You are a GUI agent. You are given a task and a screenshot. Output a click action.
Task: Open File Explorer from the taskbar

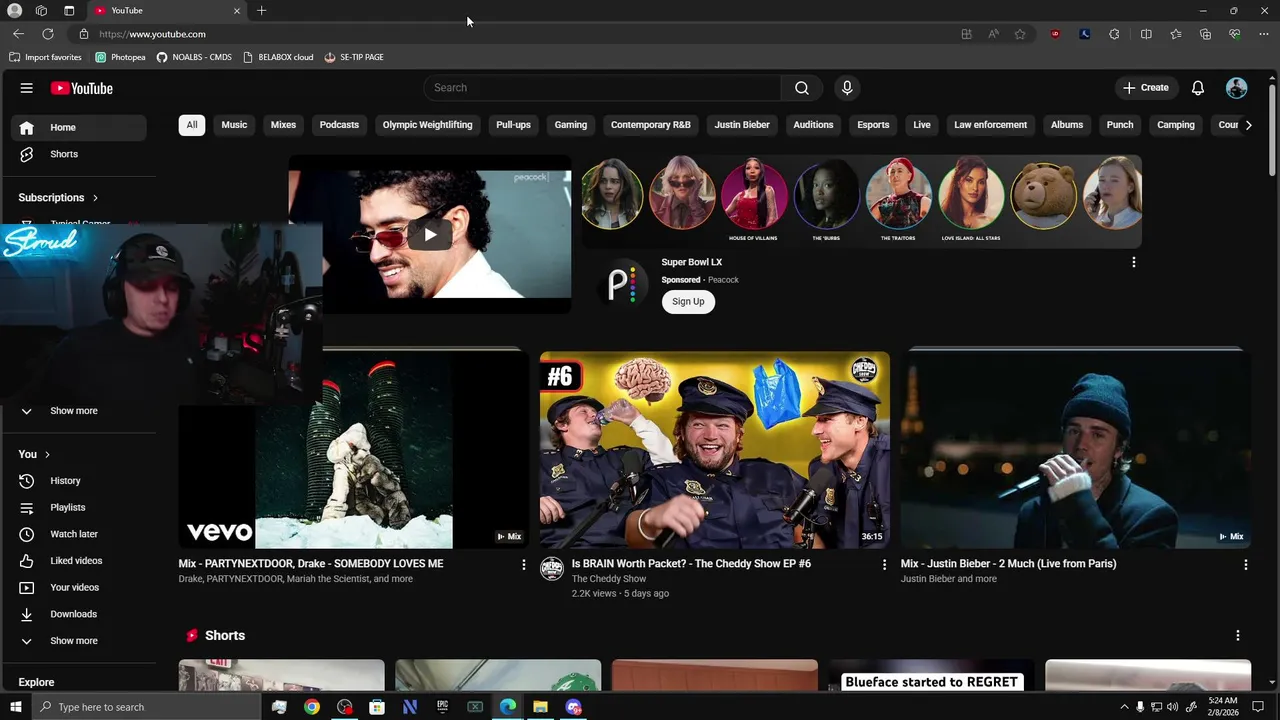[540, 707]
